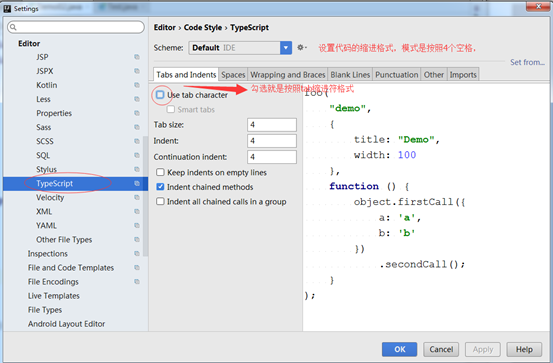Open Android Layout Editor settings

(x=66, y=324)
